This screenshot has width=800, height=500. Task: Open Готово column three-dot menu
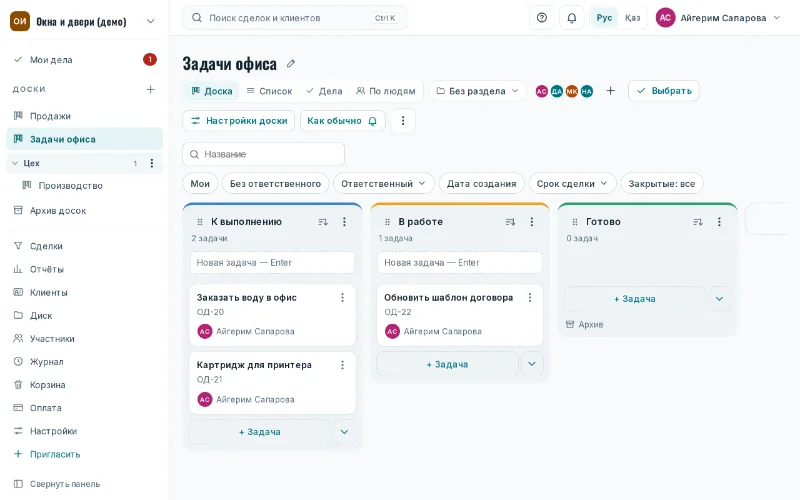pyautogui.click(x=719, y=222)
